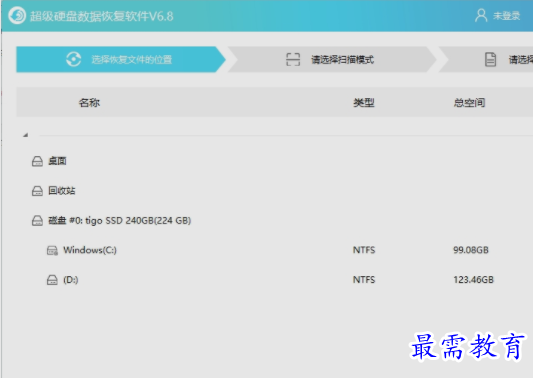
Task: Click the 99.08GB total space value
Action: 471,250
